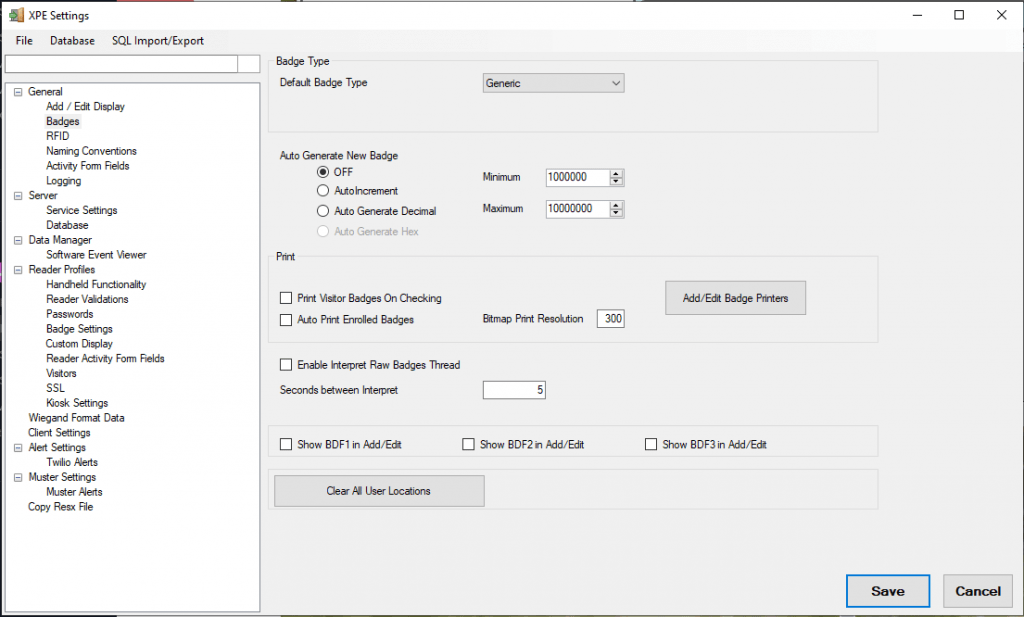The height and width of the screenshot is (617, 1024).
Task: Select the Passwords tree item
Action: [x=69, y=314]
